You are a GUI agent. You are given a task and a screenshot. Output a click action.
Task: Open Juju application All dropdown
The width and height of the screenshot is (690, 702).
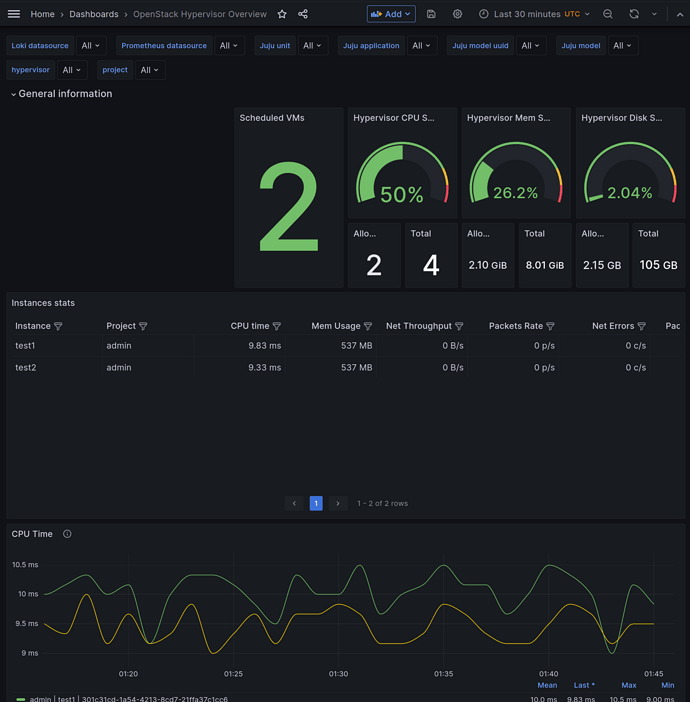[x=421, y=46]
